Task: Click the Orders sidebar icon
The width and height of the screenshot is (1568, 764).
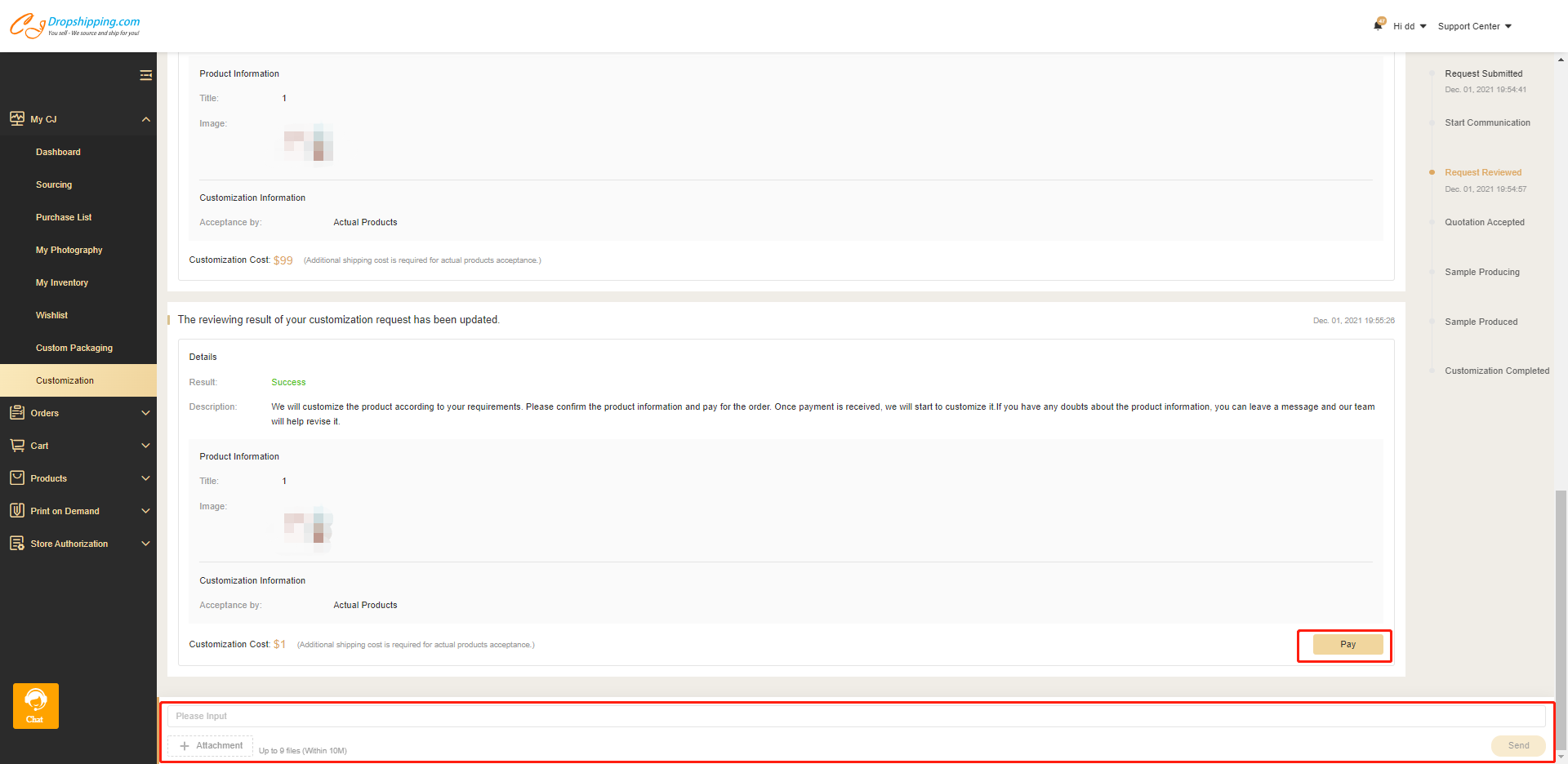Action: pyautogui.click(x=17, y=413)
